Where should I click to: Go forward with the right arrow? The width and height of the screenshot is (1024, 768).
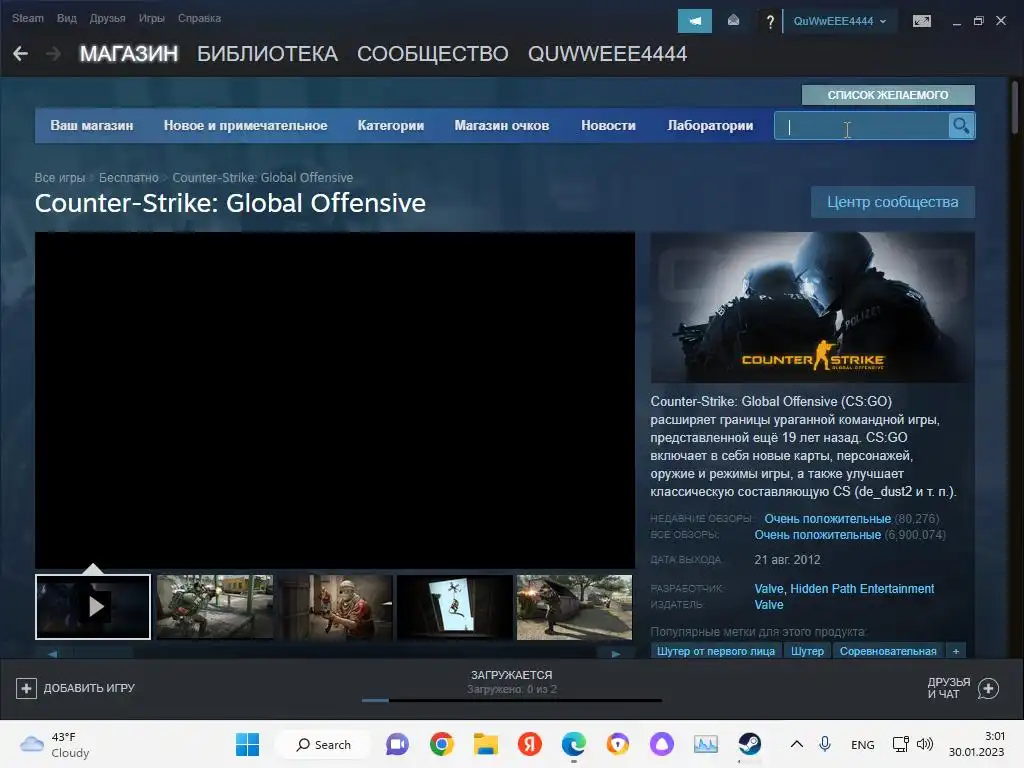[x=54, y=54]
